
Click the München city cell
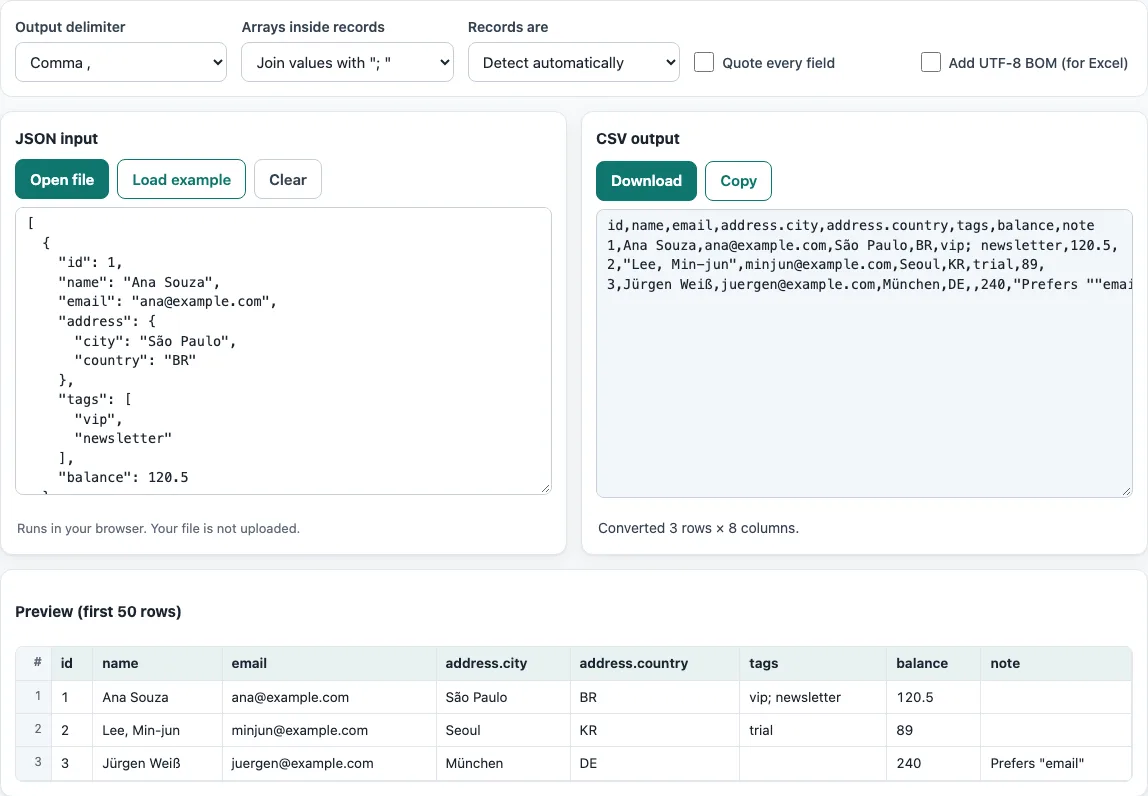(x=502, y=763)
